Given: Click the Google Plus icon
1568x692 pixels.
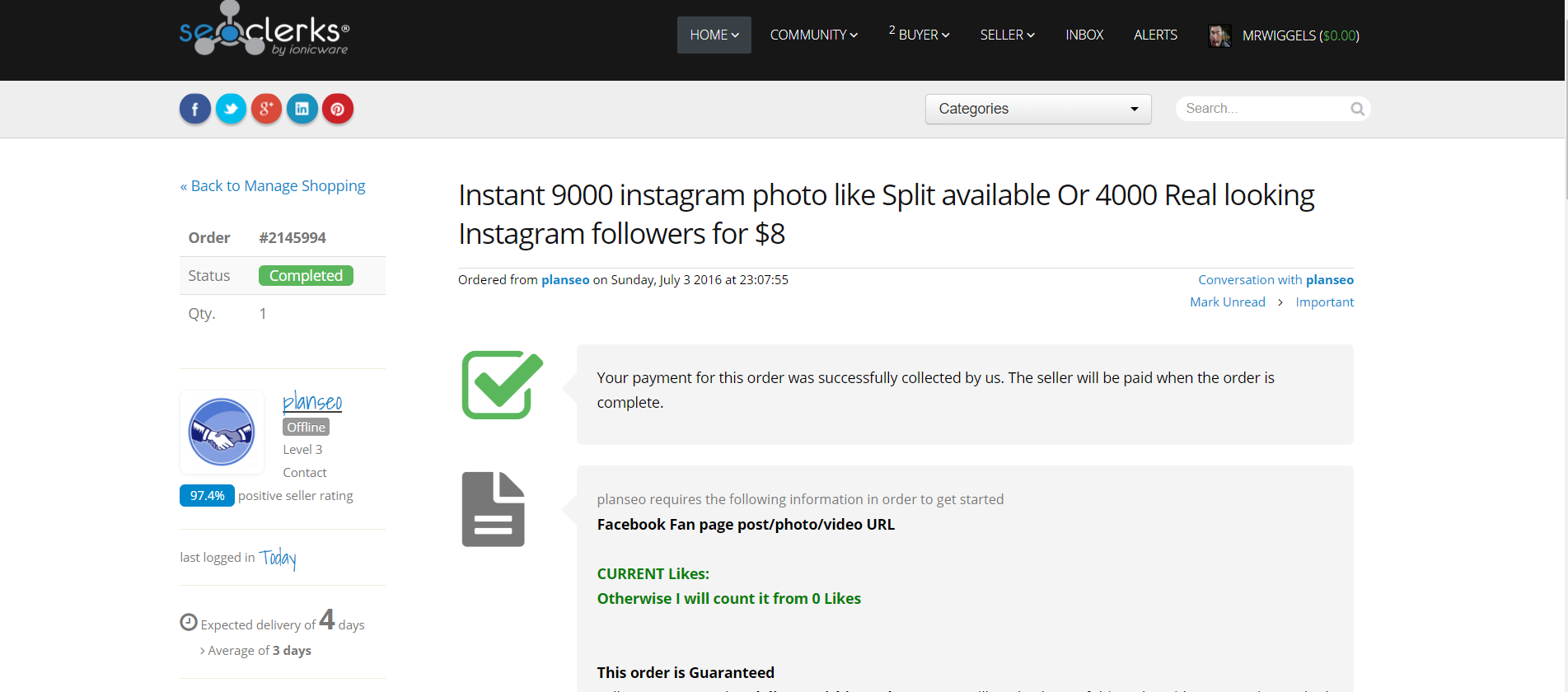Looking at the screenshot, I should 266,109.
